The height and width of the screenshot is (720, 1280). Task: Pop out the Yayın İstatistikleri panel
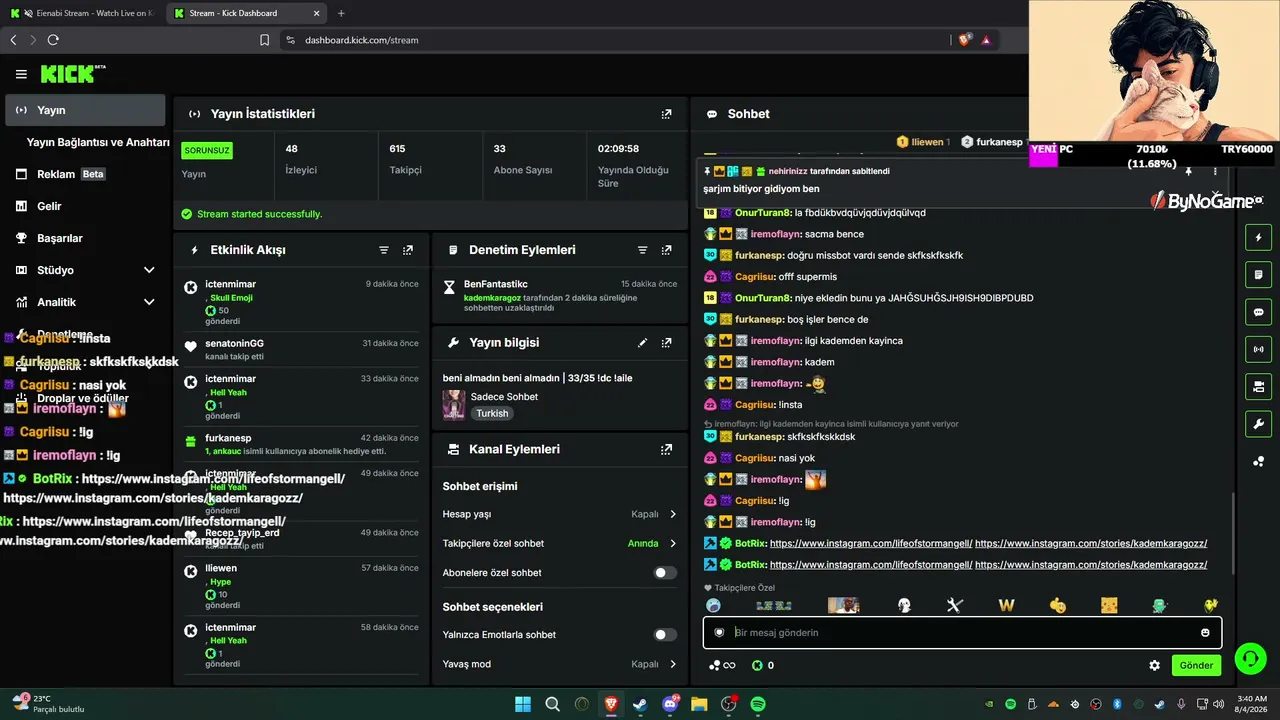666,114
